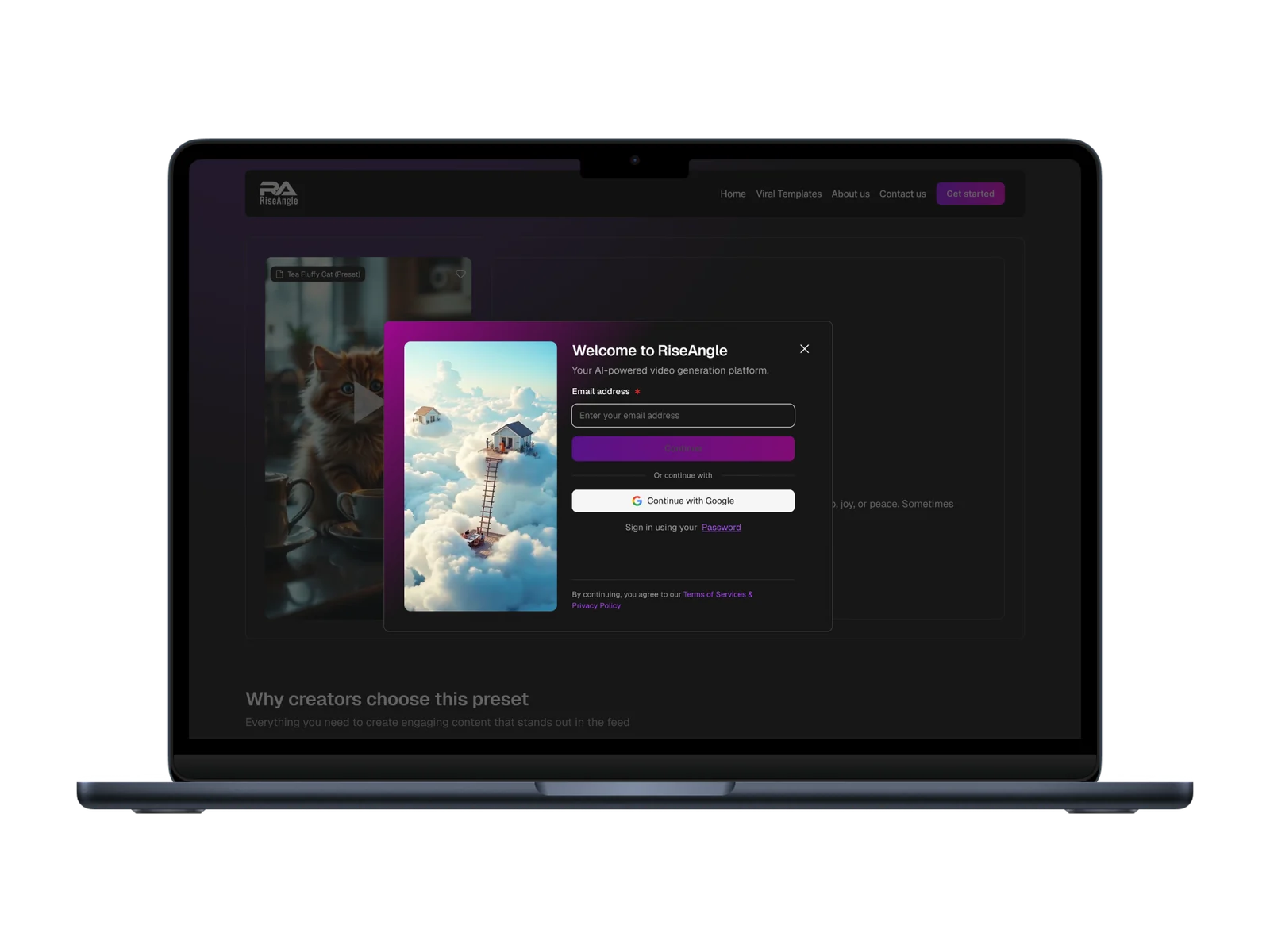Focus the email address input field
This screenshot has width=1270, height=952.
683,416
